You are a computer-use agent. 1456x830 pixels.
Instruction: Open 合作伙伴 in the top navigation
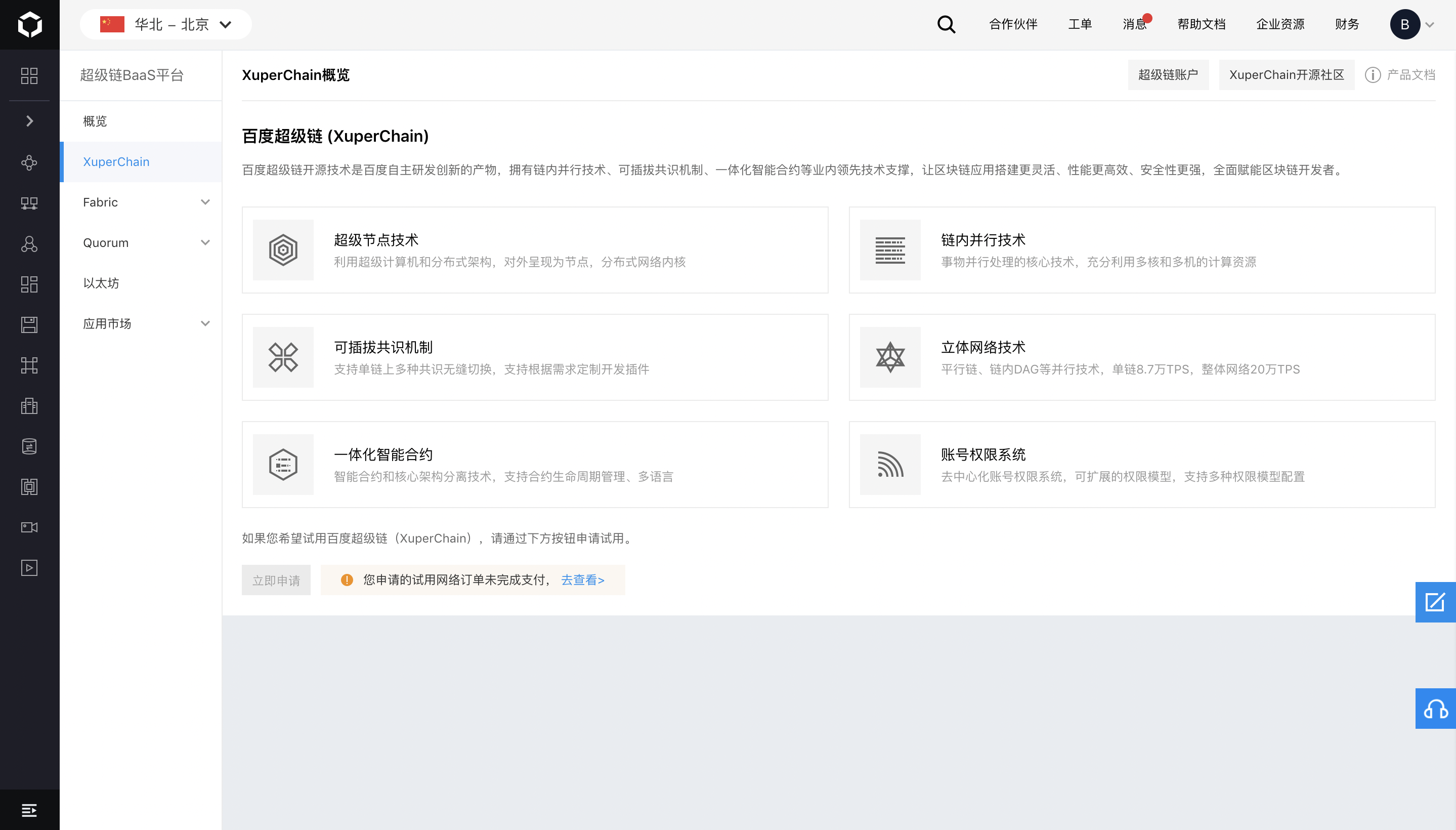1013,24
